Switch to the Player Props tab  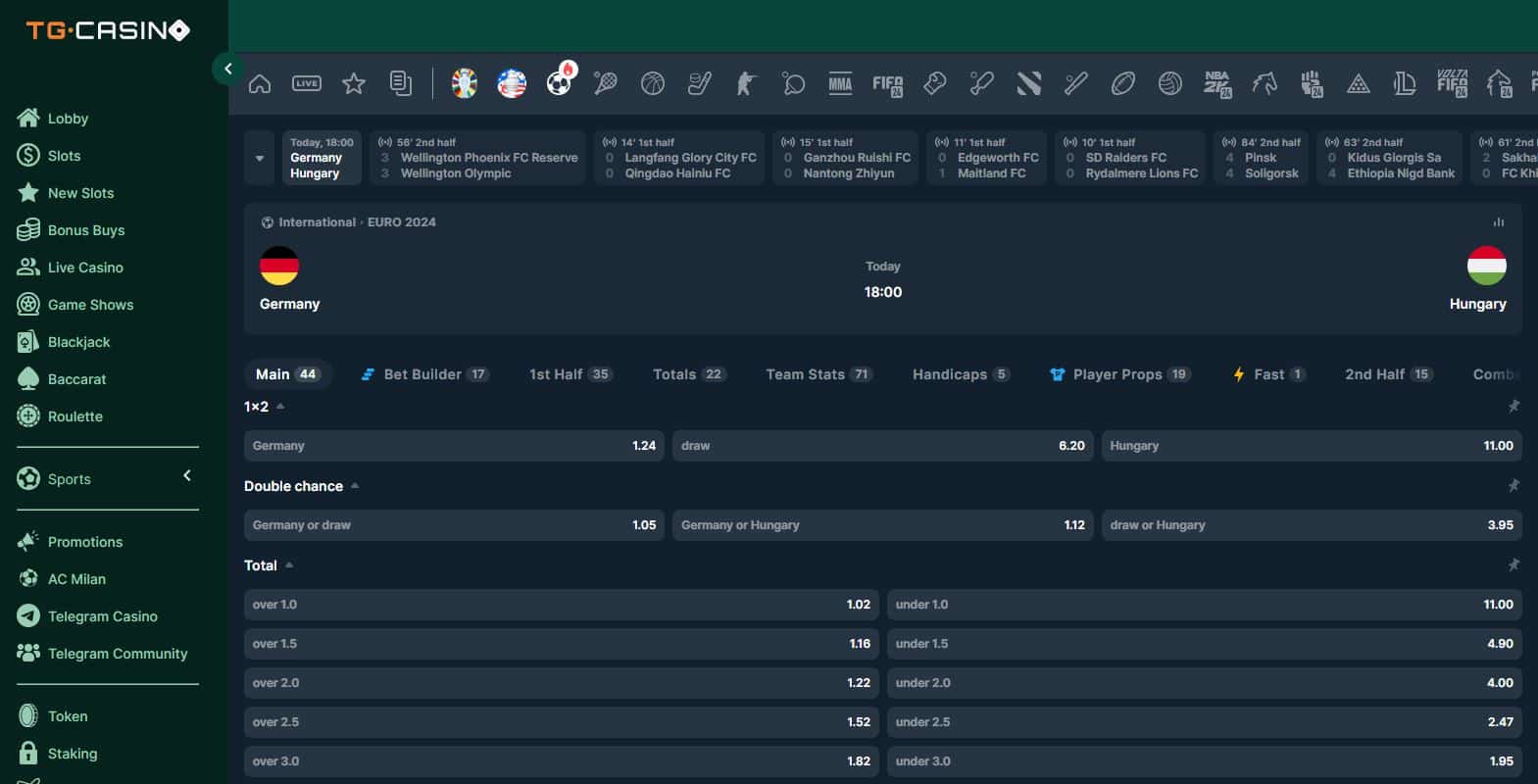[1120, 374]
